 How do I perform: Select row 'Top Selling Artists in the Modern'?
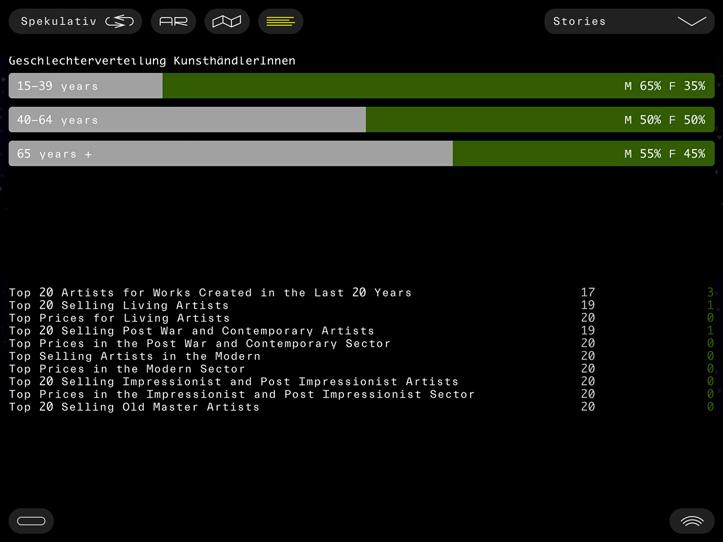362,356
